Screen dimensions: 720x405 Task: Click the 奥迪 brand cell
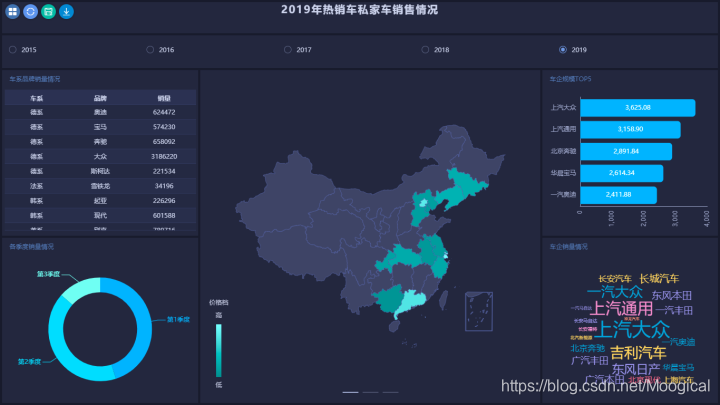(100, 112)
